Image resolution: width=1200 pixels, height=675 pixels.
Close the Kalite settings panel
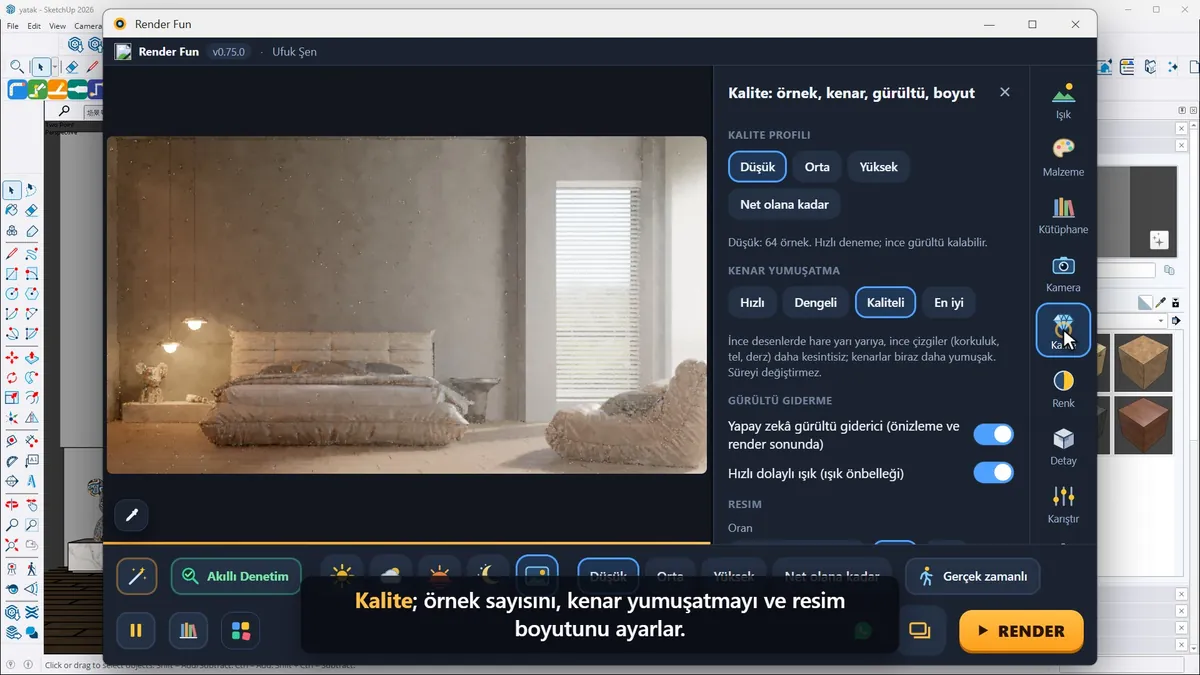(x=1005, y=92)
